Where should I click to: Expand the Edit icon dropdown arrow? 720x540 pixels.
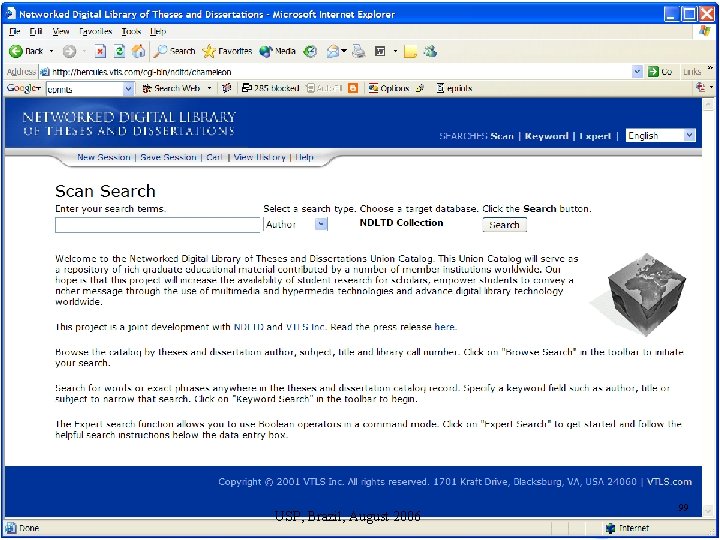(x=395, y=51)
